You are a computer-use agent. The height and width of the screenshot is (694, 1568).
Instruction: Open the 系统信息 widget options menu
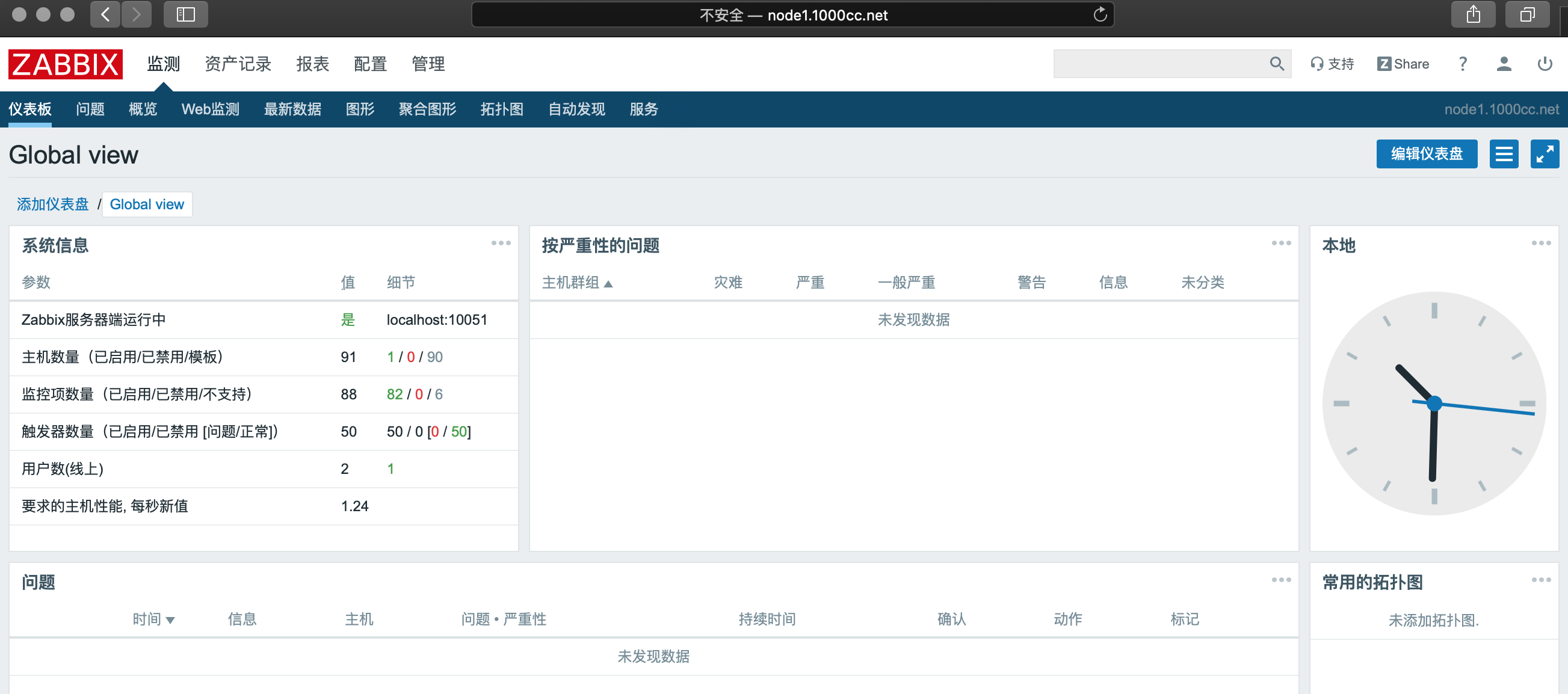coord(501,244)
